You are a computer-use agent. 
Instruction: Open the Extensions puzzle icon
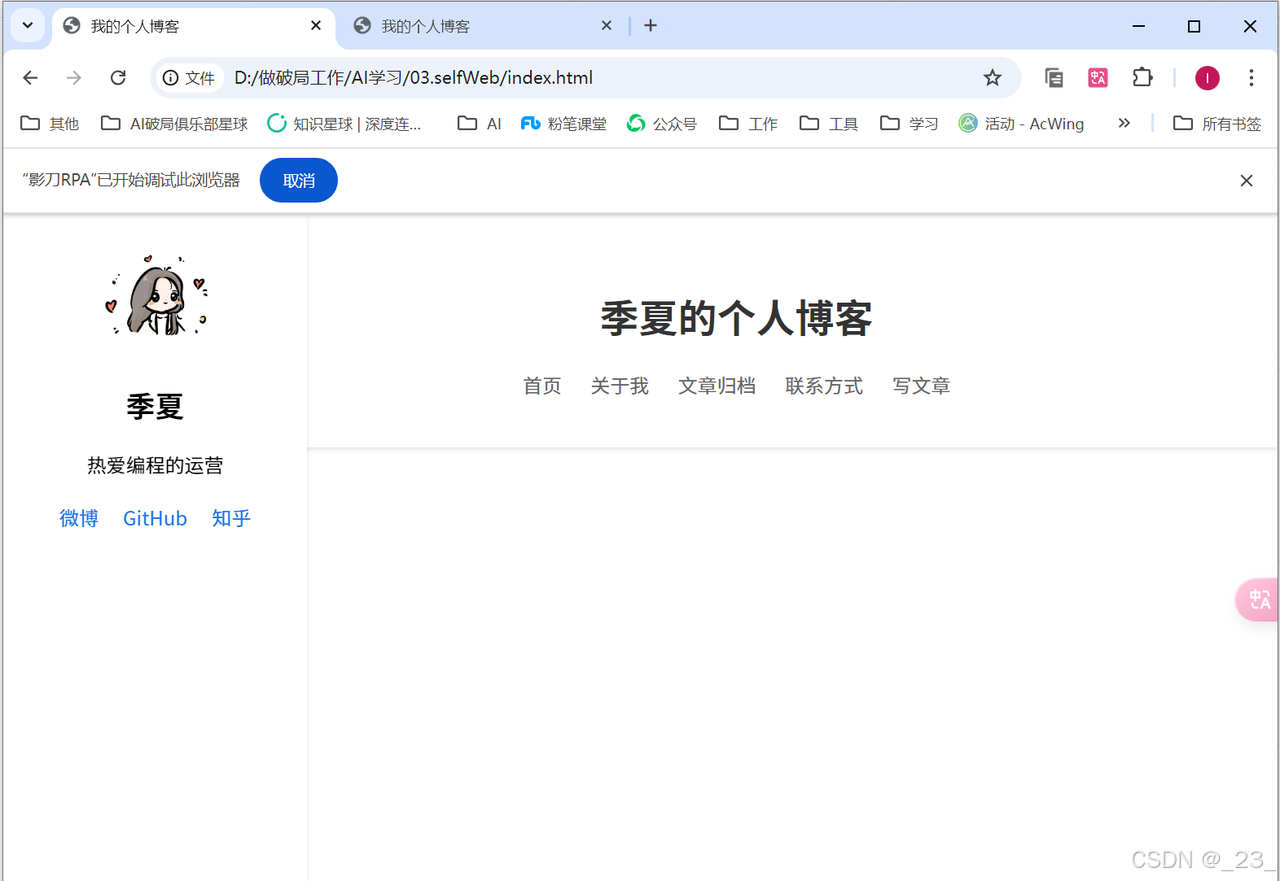click(1142, 77)
